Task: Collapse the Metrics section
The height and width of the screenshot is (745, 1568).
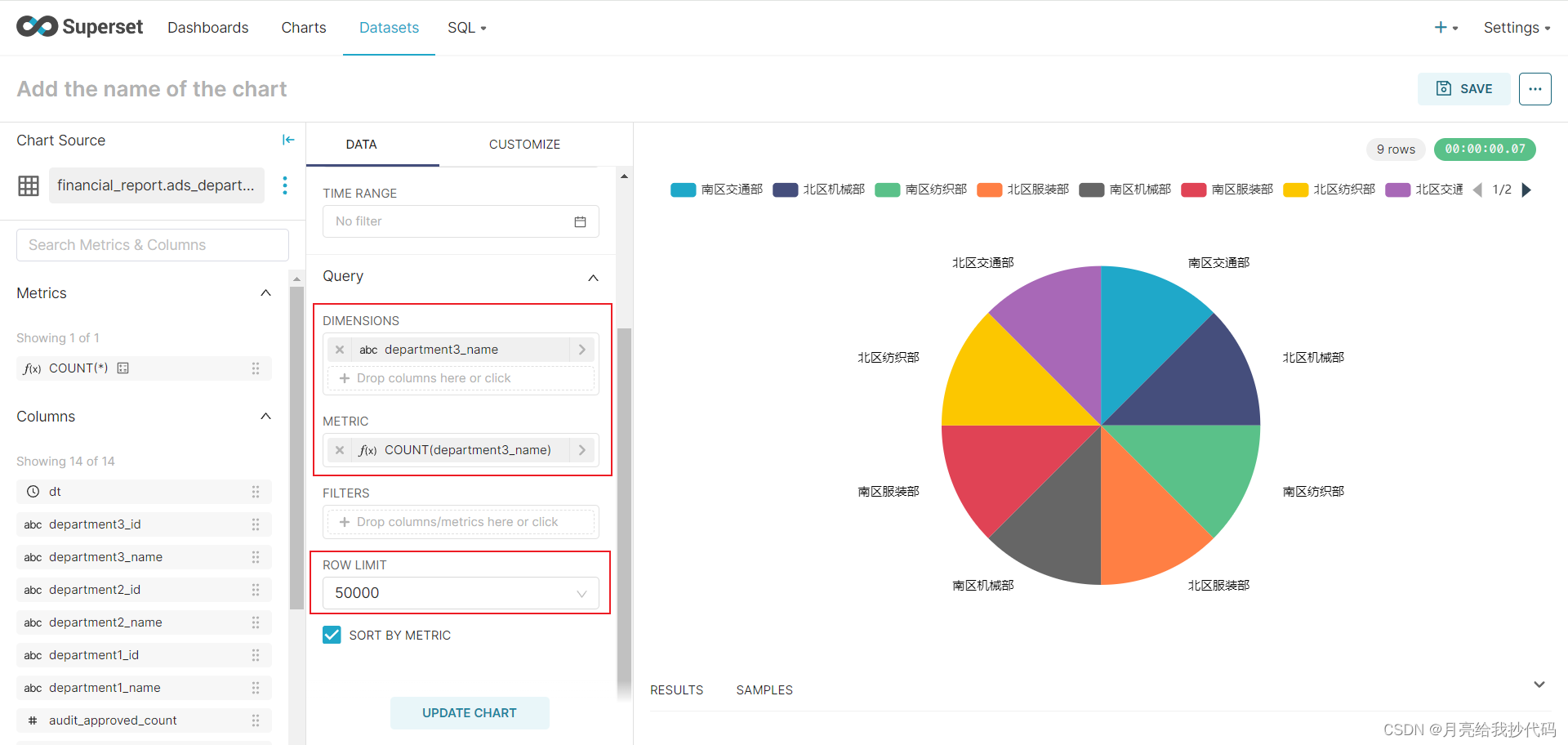Action: tap(265, 293)
